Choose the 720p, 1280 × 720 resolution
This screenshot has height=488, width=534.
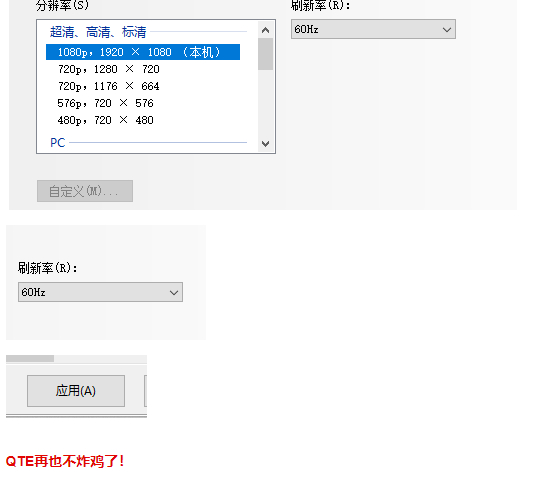point(108,69)
